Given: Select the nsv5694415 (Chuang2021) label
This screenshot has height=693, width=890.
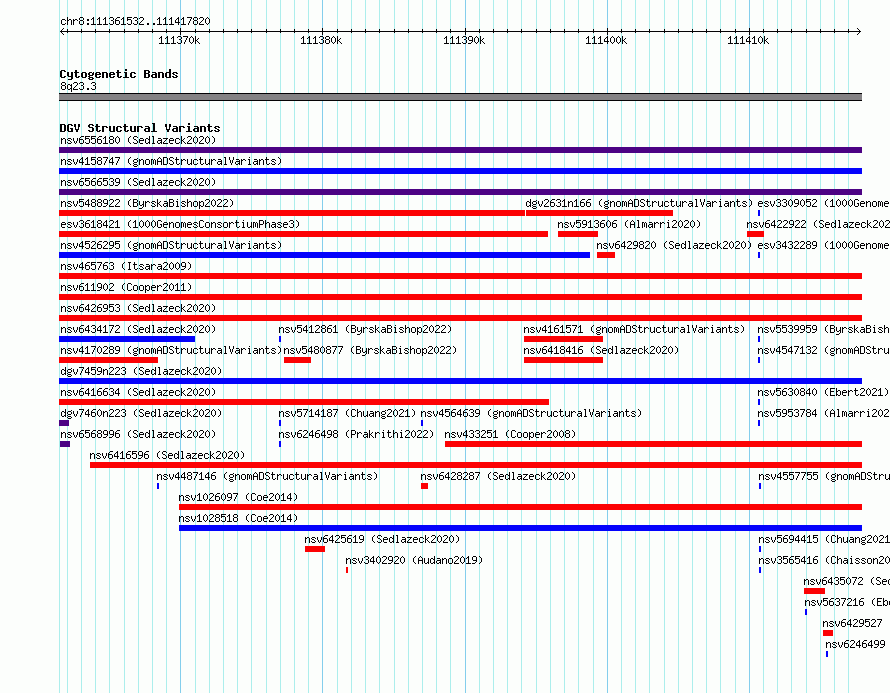Looking at the screenshot, I should (824, 539).
